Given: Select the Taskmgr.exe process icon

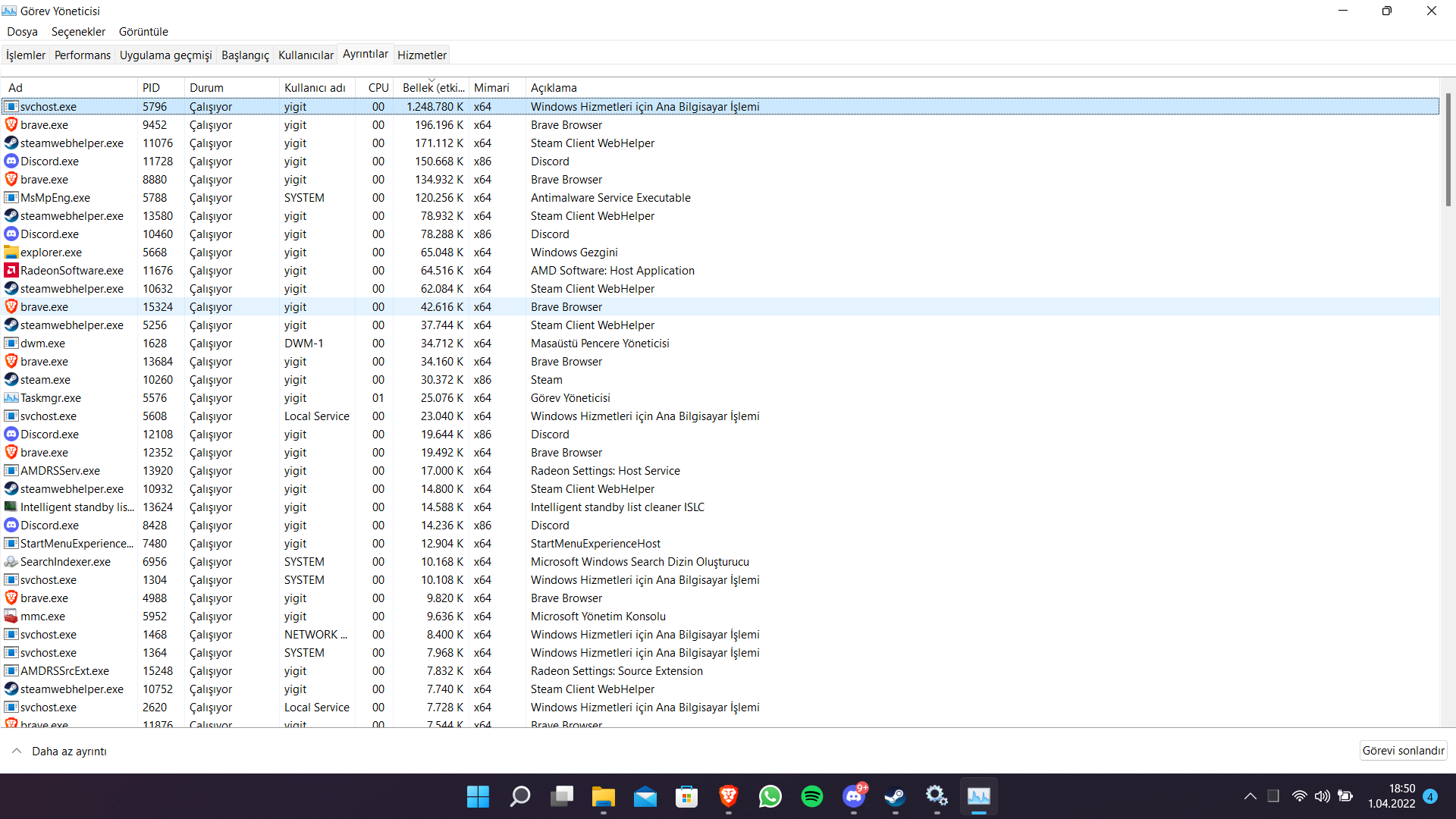Looking at the screenshot, I should tap(11, 398).
